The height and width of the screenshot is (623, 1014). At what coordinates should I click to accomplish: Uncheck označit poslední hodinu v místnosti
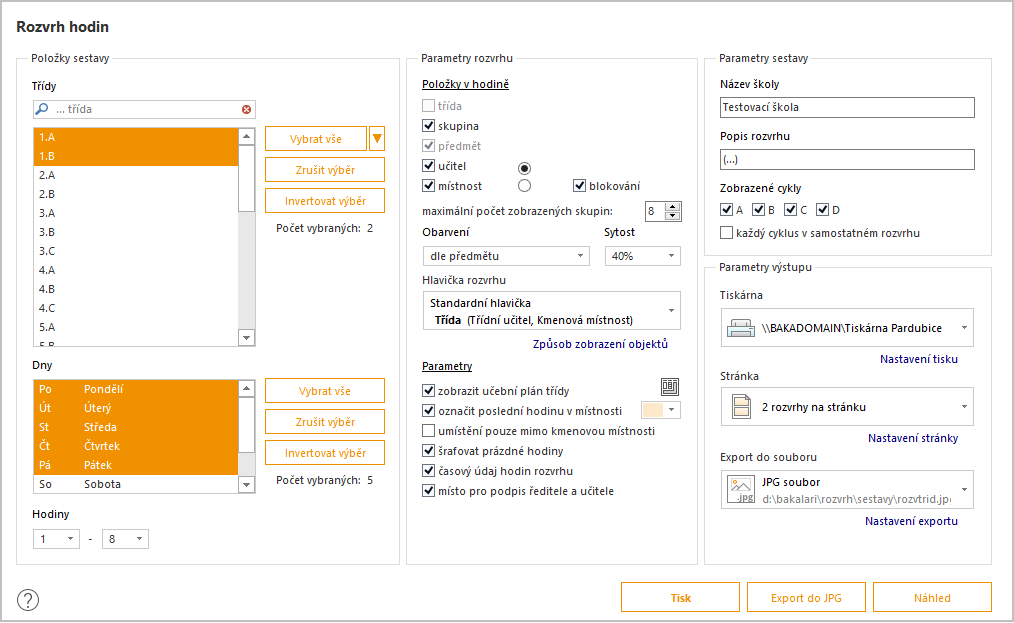click(x=428, y=410)
